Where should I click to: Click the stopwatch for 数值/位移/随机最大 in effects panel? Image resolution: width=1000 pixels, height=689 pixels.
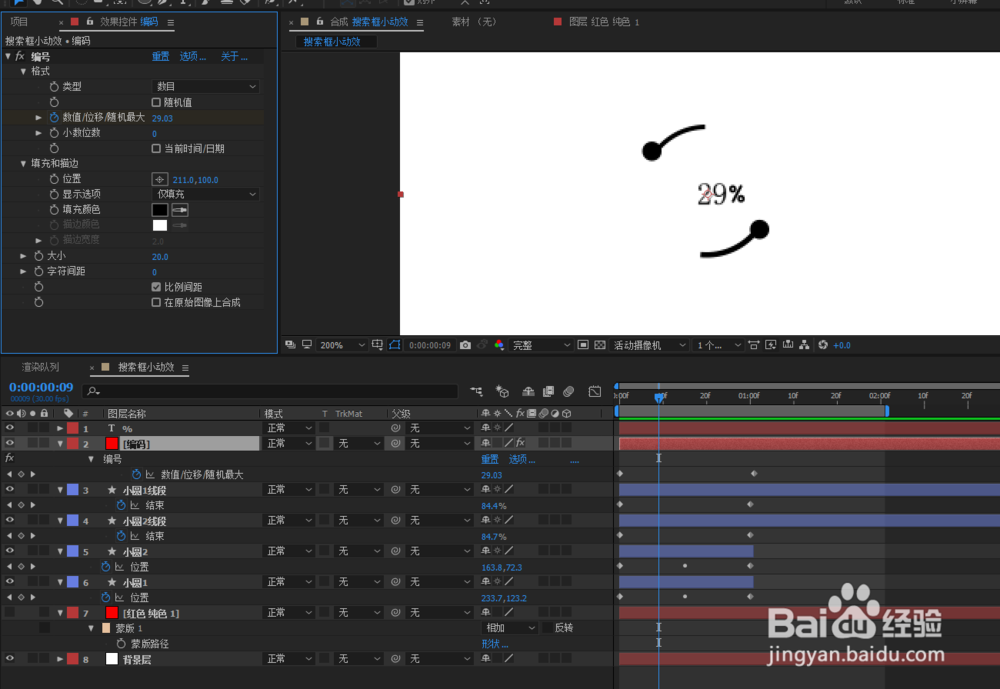click(54, 117)
